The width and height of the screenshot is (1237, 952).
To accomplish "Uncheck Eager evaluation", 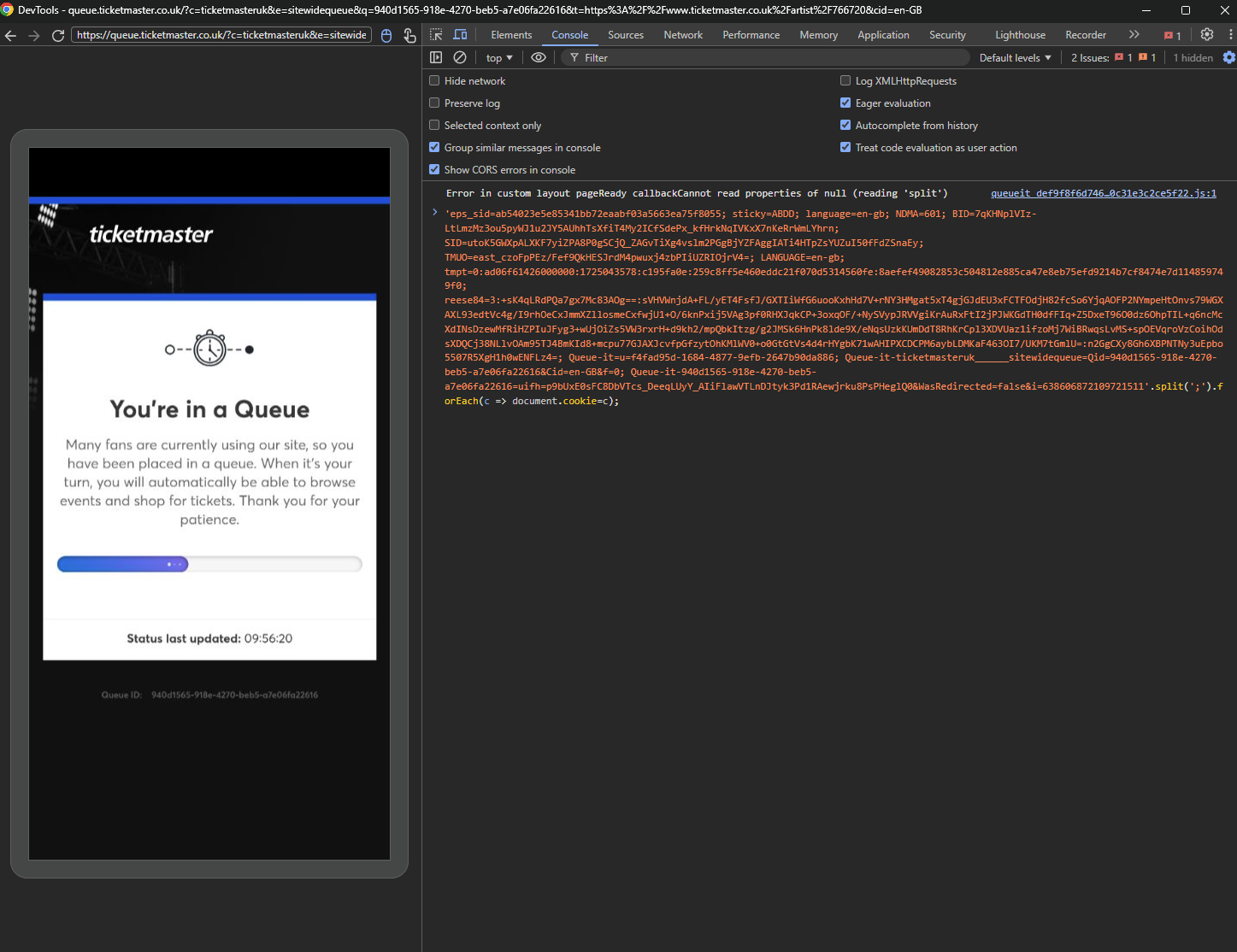I will click(845, 103).
